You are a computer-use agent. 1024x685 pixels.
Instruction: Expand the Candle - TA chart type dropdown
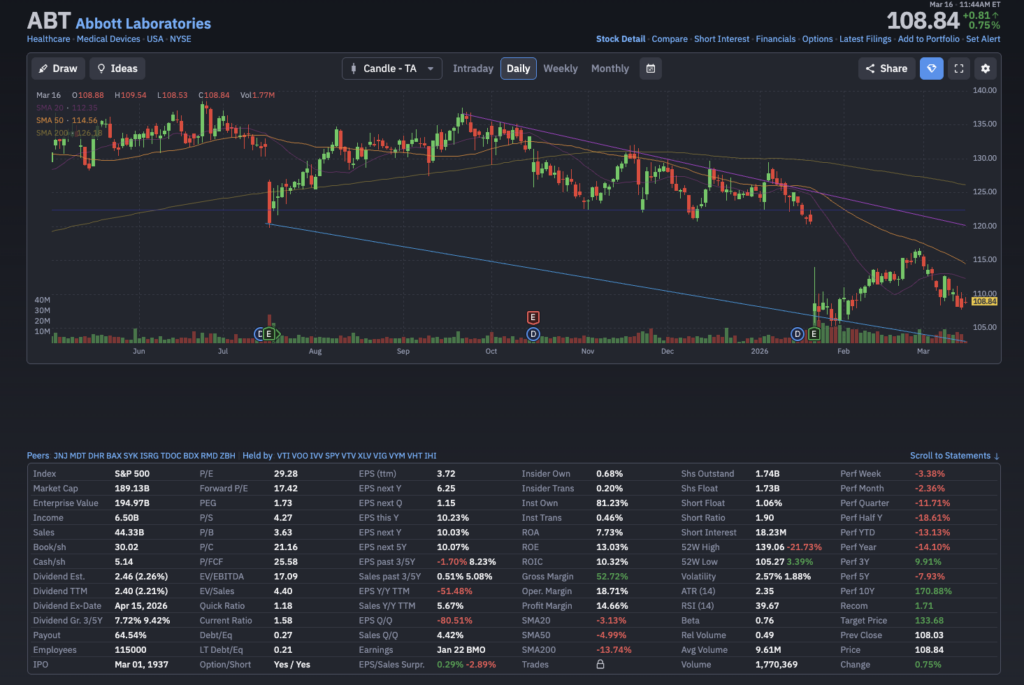click(392, 68)
